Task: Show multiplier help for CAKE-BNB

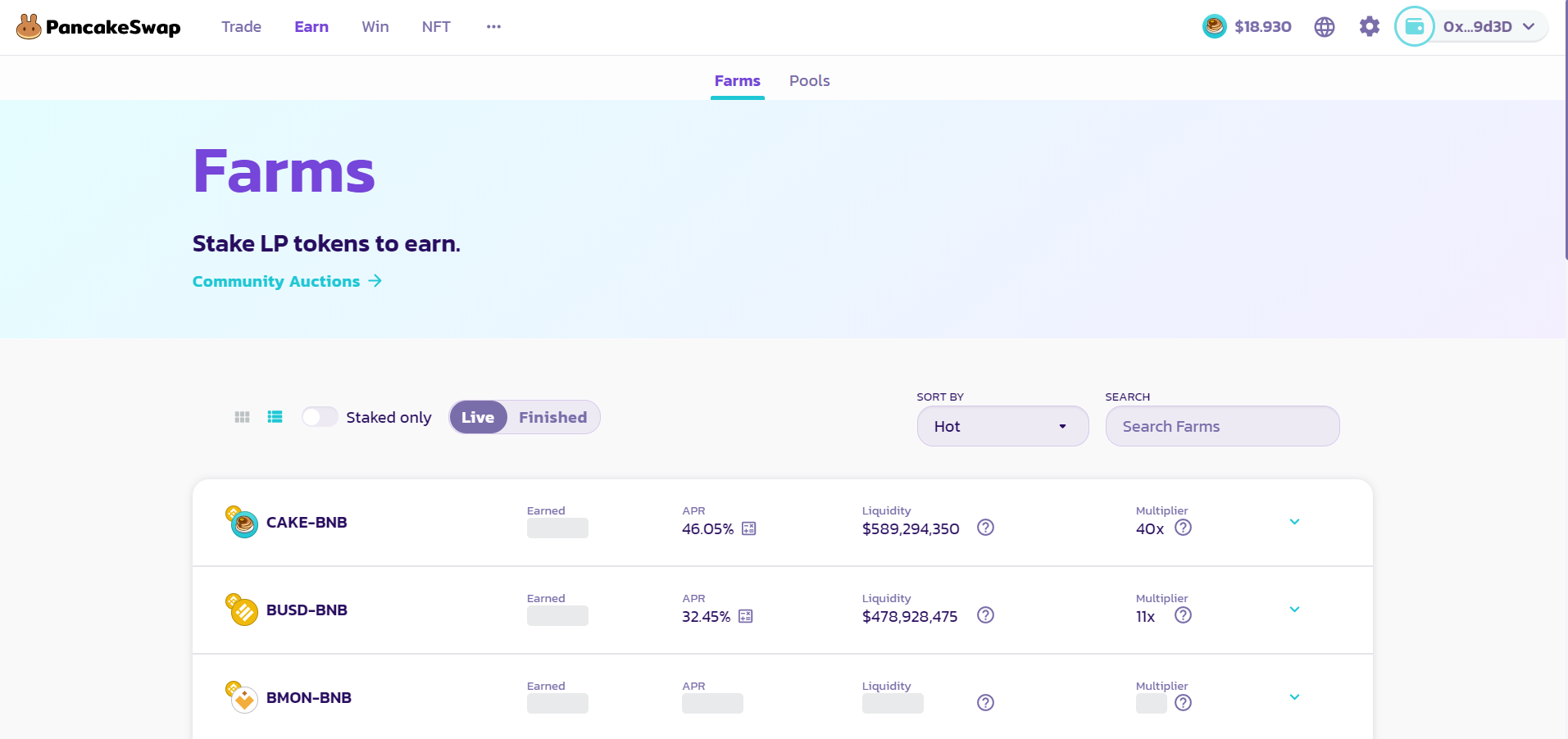Action: point(1184,528)
